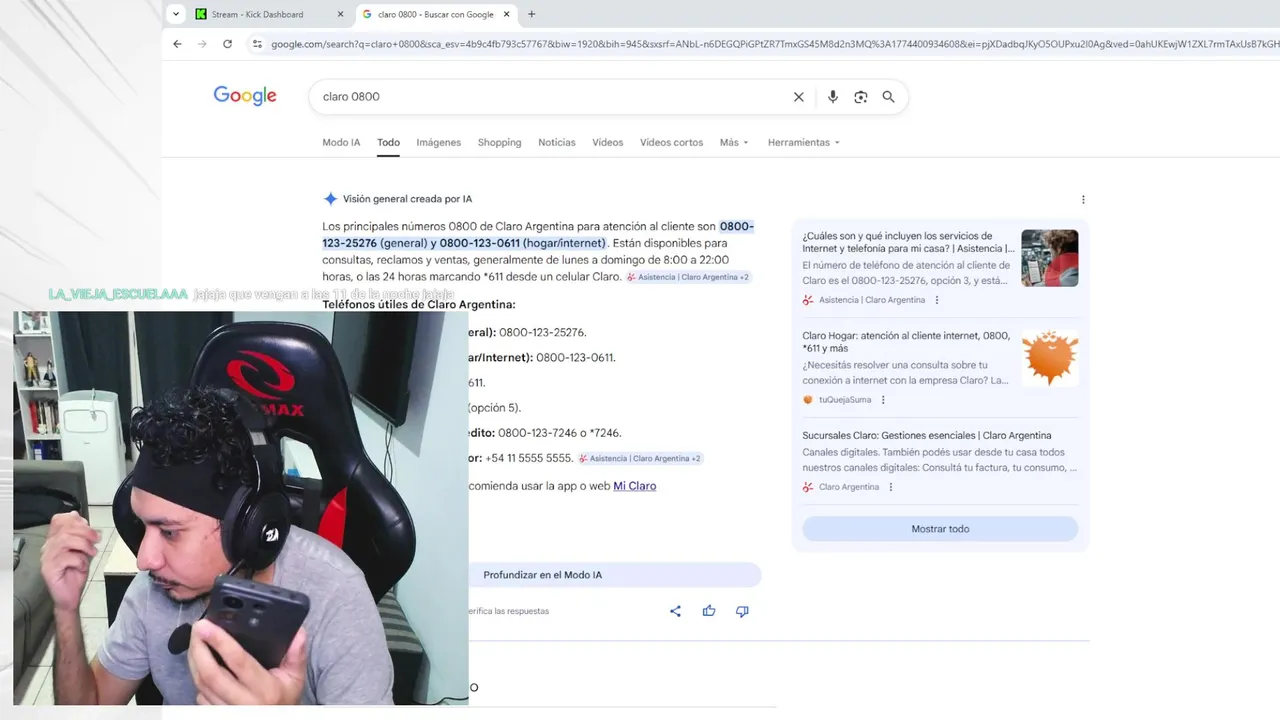The height and width of the screenshot is (720, 1280).
Task: Share the AI overview
Action: [675, 611]
